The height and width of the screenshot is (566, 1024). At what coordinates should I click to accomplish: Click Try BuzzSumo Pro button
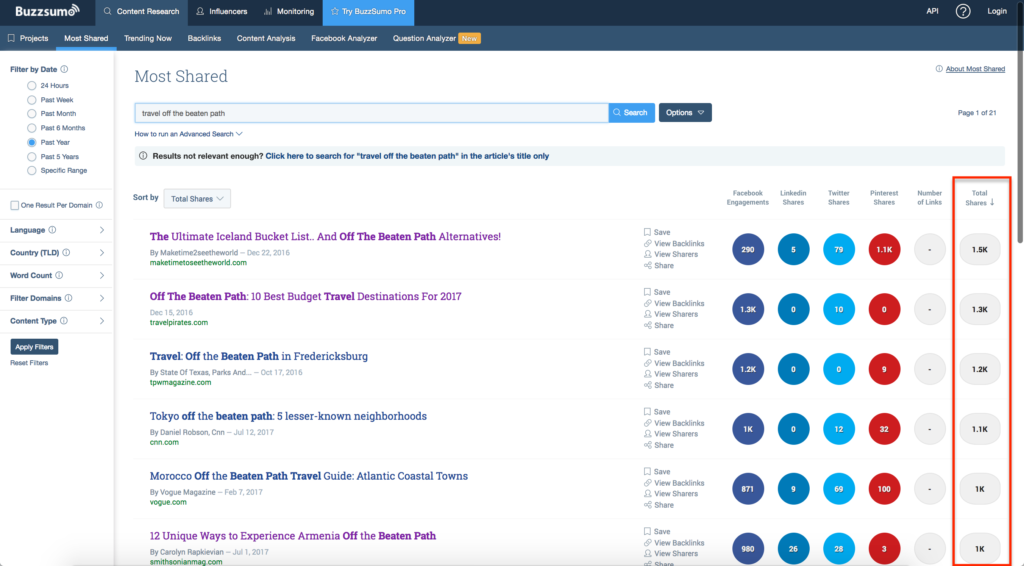click(x=368, y=12)
